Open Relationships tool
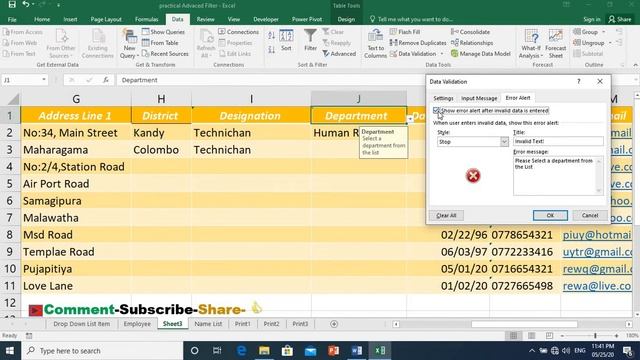The height and width of the screenshot is (360, 640). point(472,42)
